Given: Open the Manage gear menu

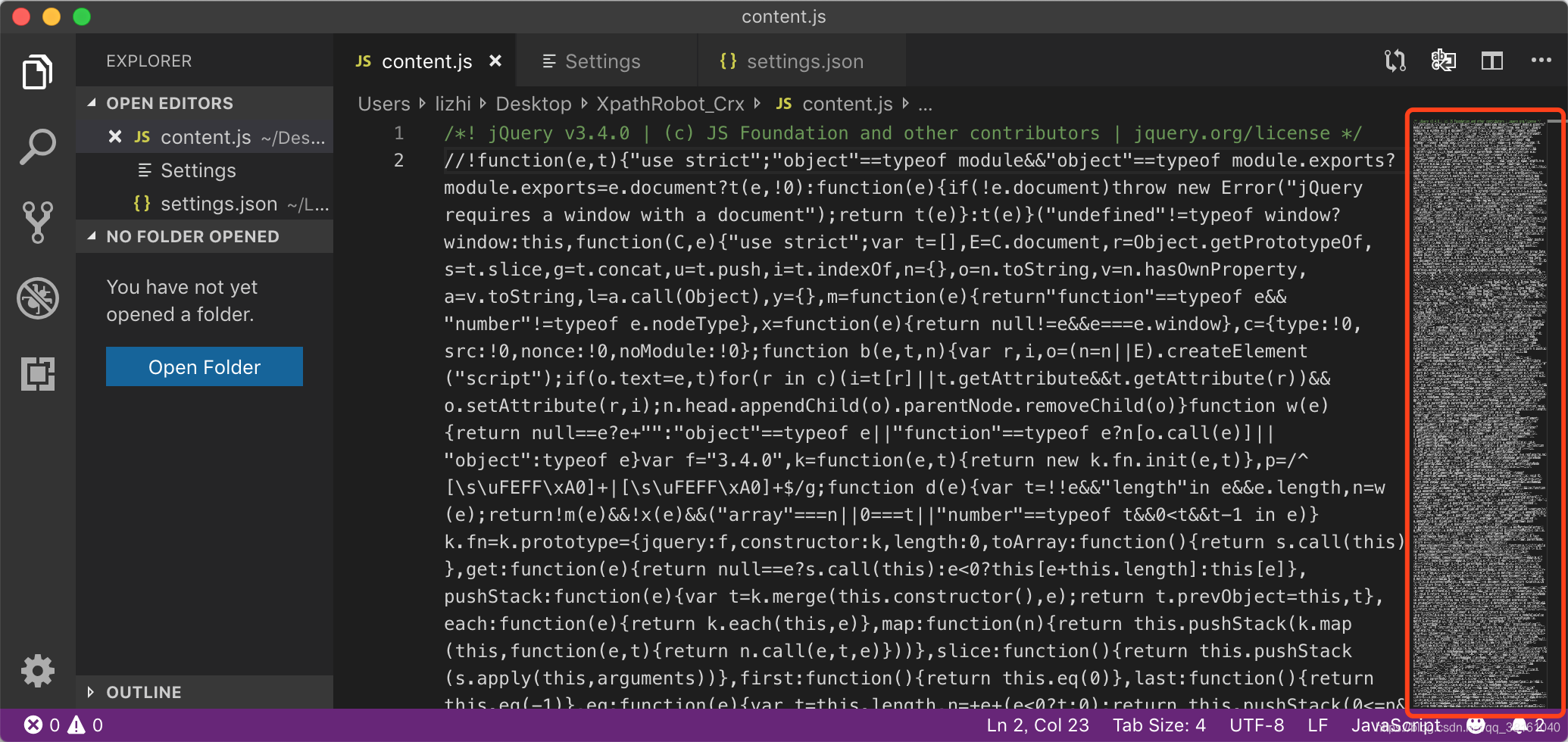Looking at the screenshot, I should (x=37, y=671).
